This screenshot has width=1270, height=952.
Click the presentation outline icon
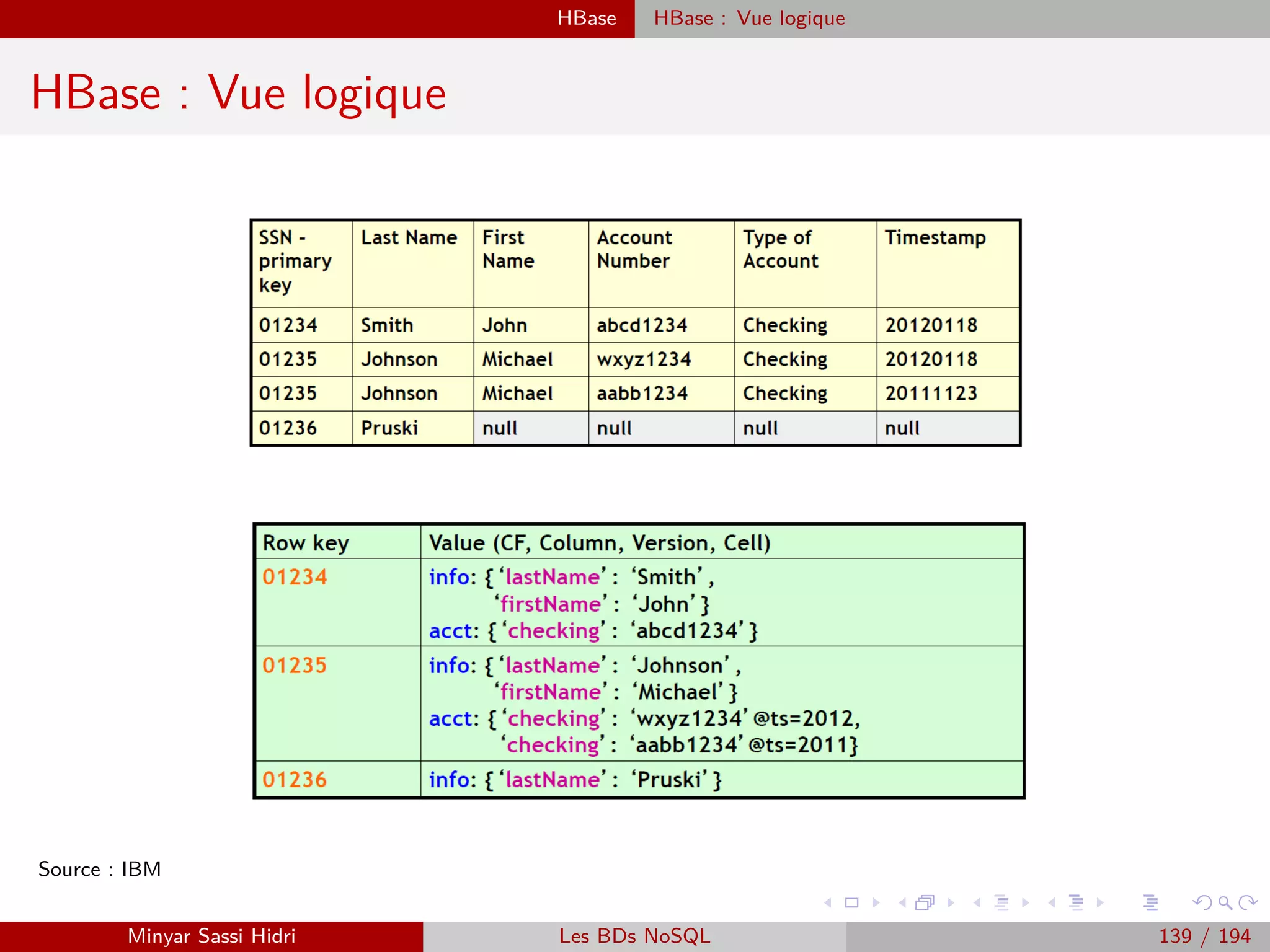tap(1150, 902)
